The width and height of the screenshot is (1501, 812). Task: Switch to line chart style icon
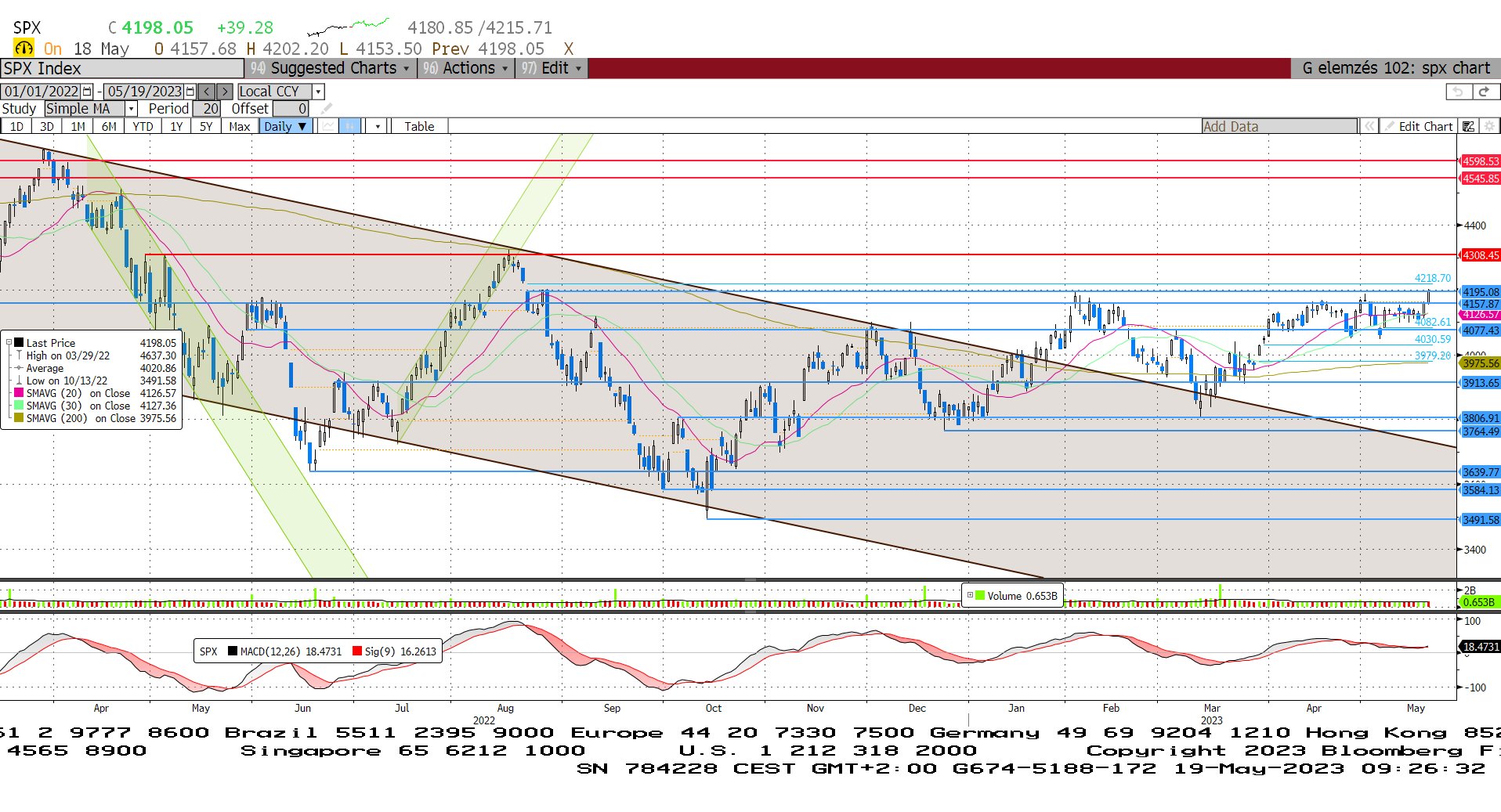tap(328, 126)
